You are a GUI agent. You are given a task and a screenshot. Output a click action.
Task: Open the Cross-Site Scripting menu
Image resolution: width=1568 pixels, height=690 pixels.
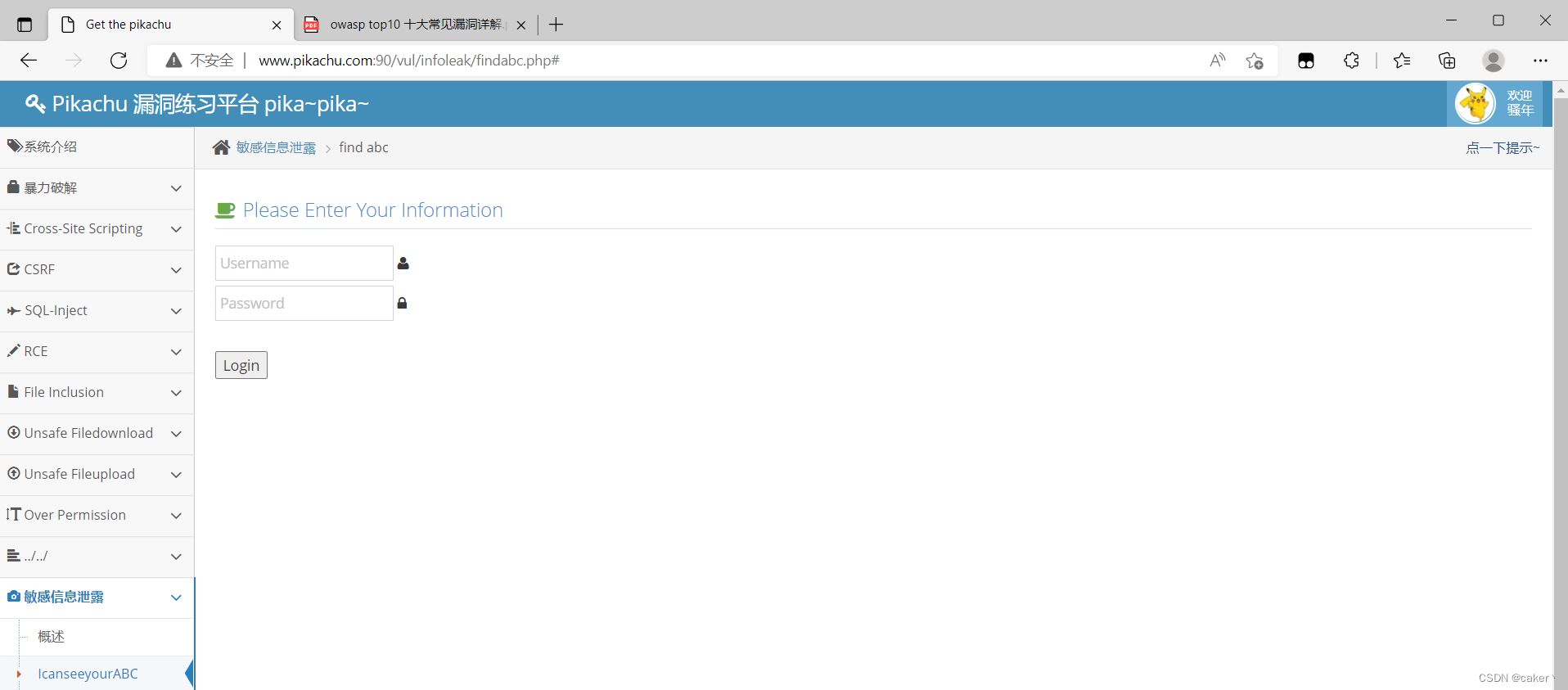97,229
